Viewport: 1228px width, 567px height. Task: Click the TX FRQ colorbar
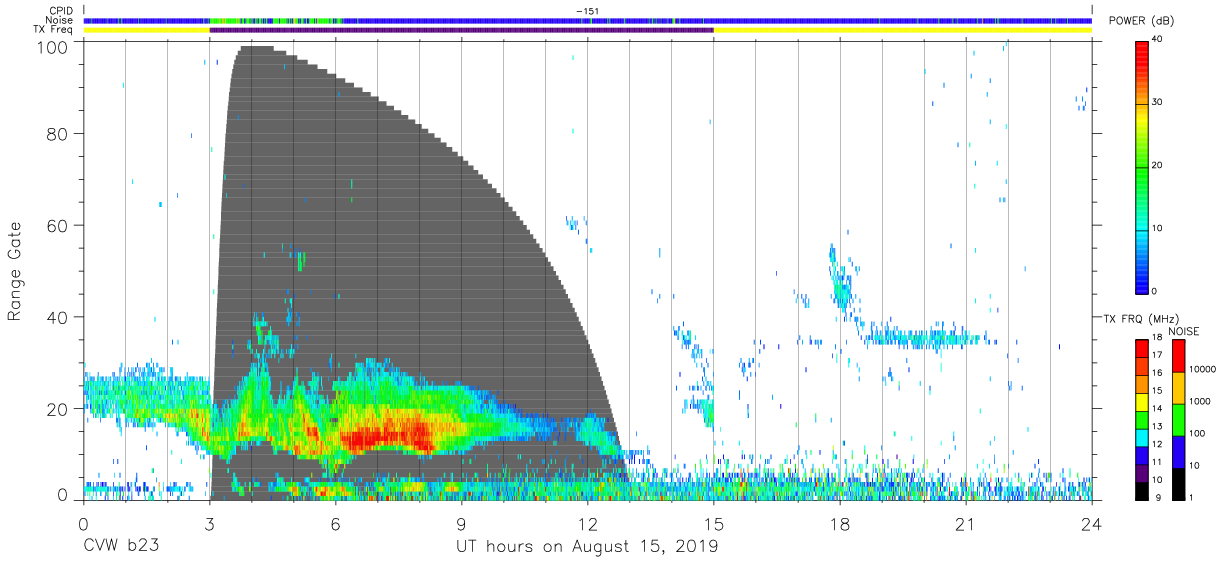click(1143, 419)
